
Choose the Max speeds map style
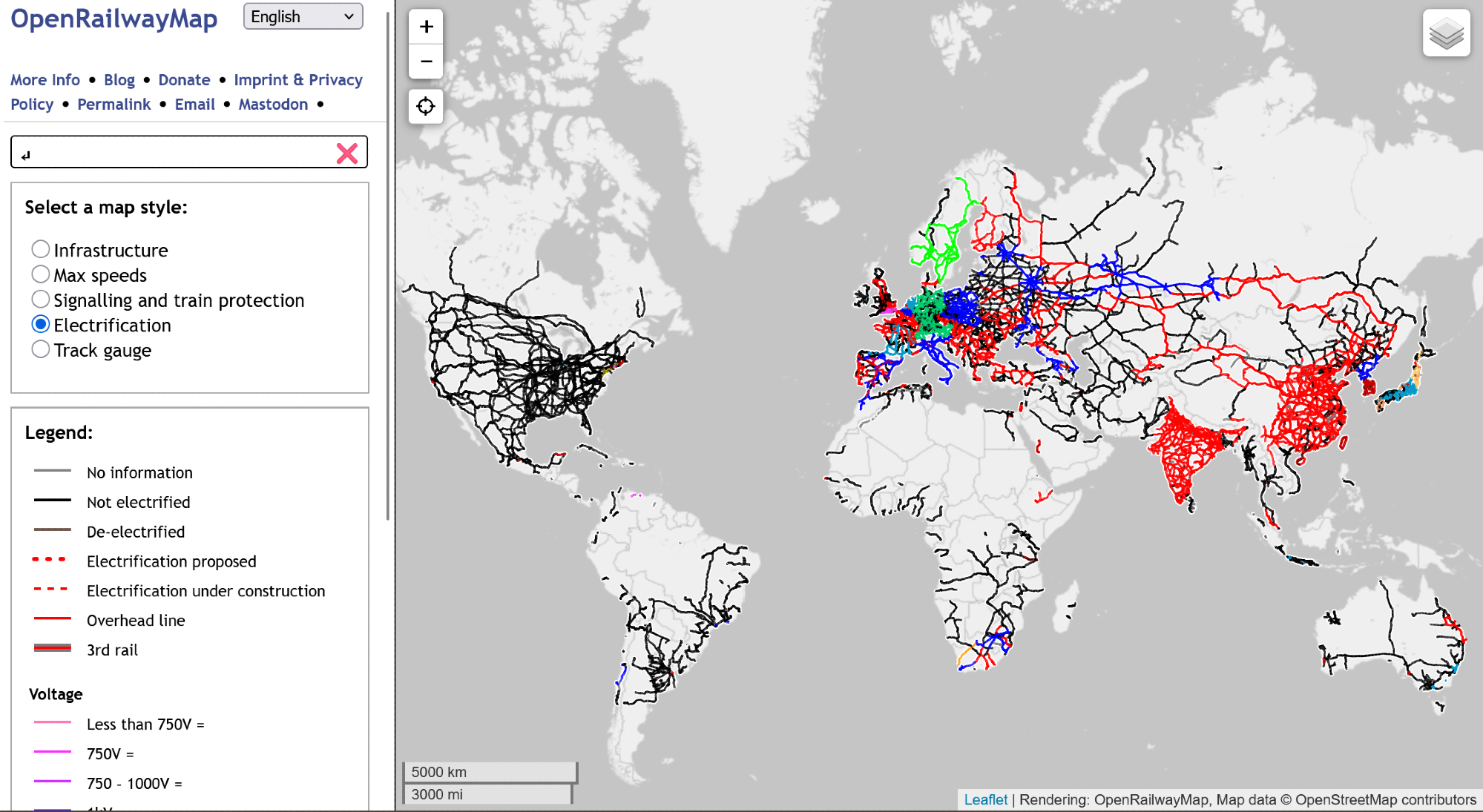41,274
